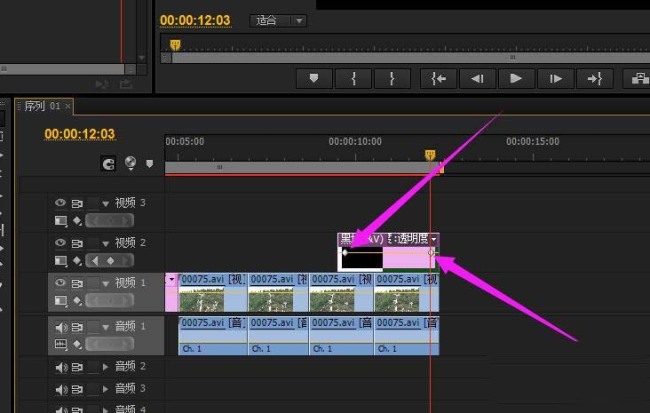Click the Step Back one frame button
The image size is (650, 413).
[477, 78]
